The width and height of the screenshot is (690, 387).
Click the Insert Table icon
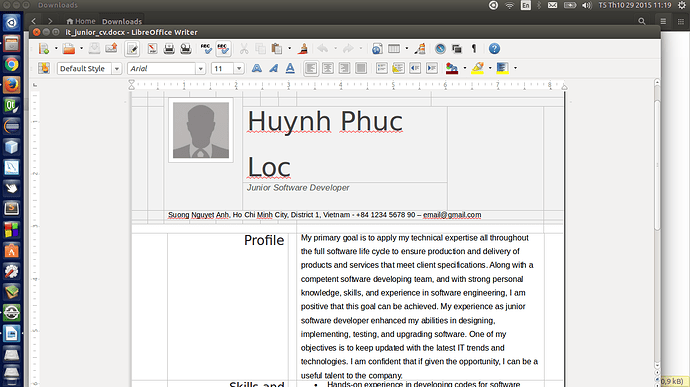394,49
